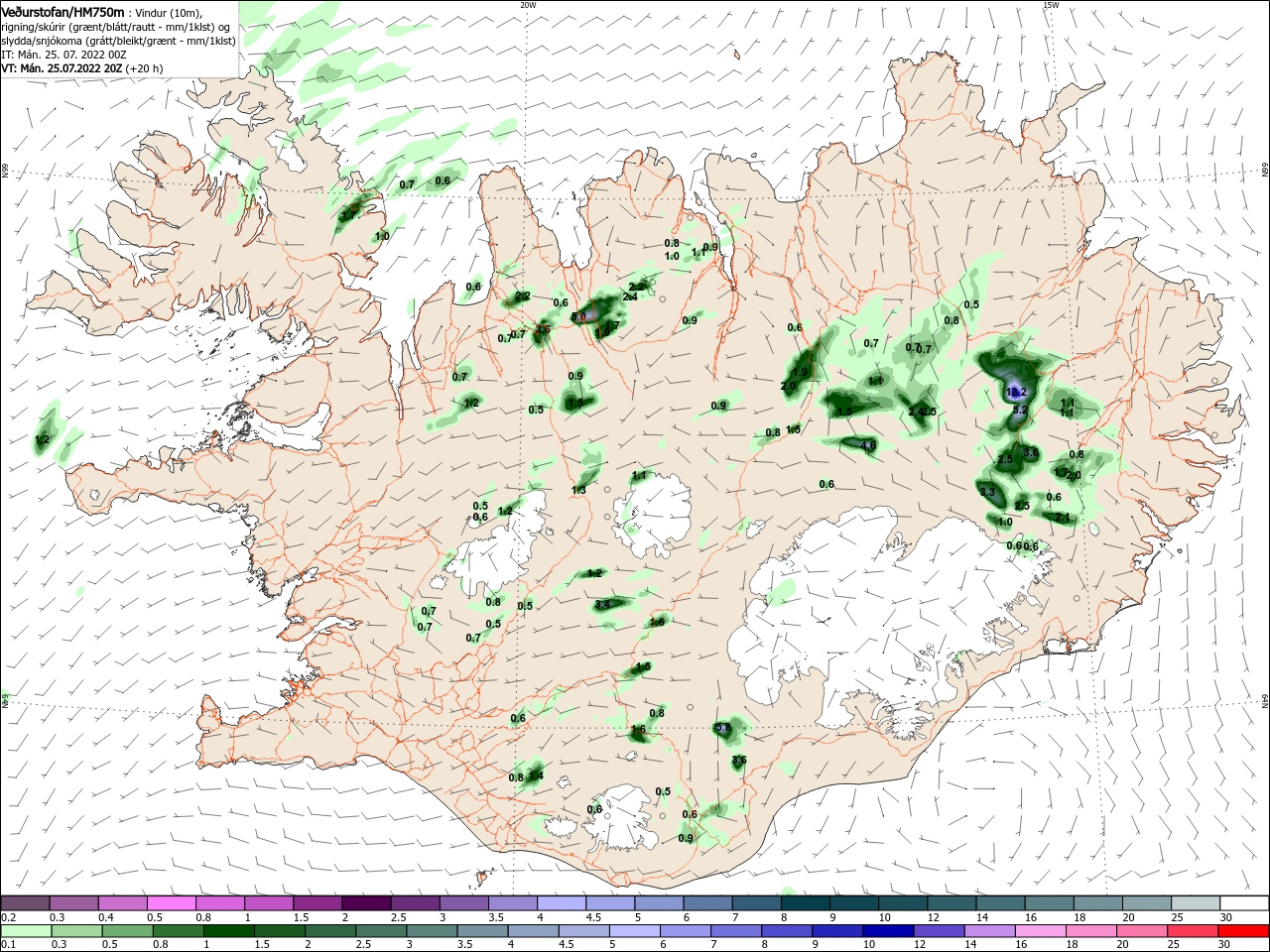The width and height of the screenshot is (1270, 952).
Task: Select the top-row pink swatch starting at 0.5
Action: pos(171,902)
